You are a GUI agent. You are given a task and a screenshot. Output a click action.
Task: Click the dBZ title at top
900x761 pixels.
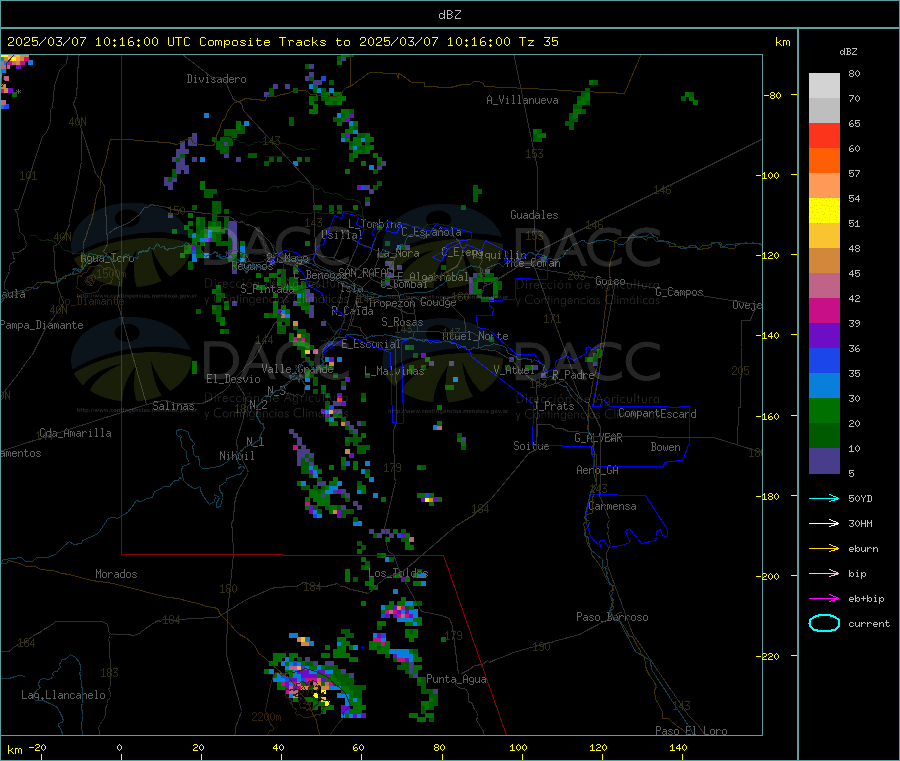pyautogui.click(x=449, y=14)
